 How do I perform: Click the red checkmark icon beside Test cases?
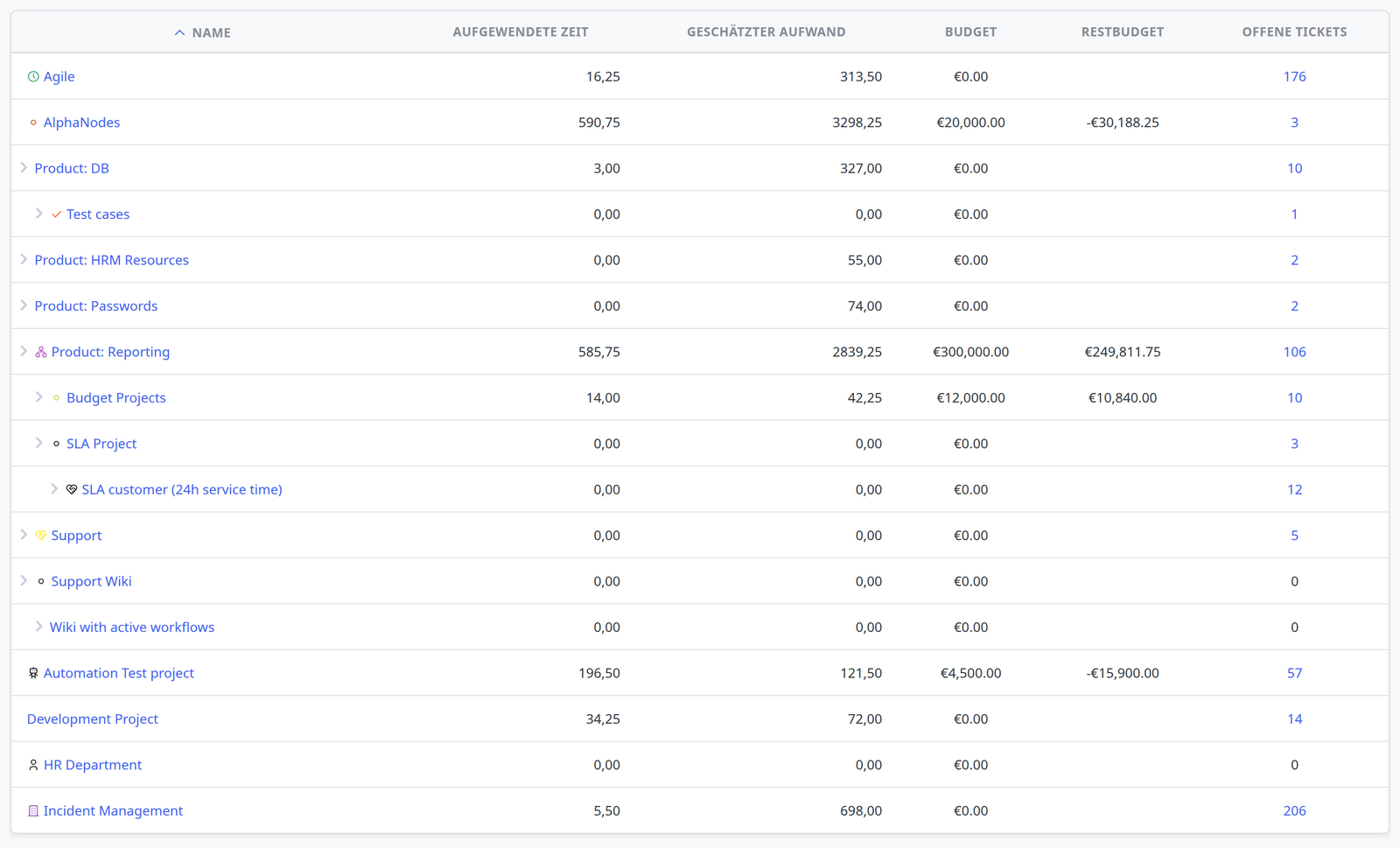click(56, 214)
